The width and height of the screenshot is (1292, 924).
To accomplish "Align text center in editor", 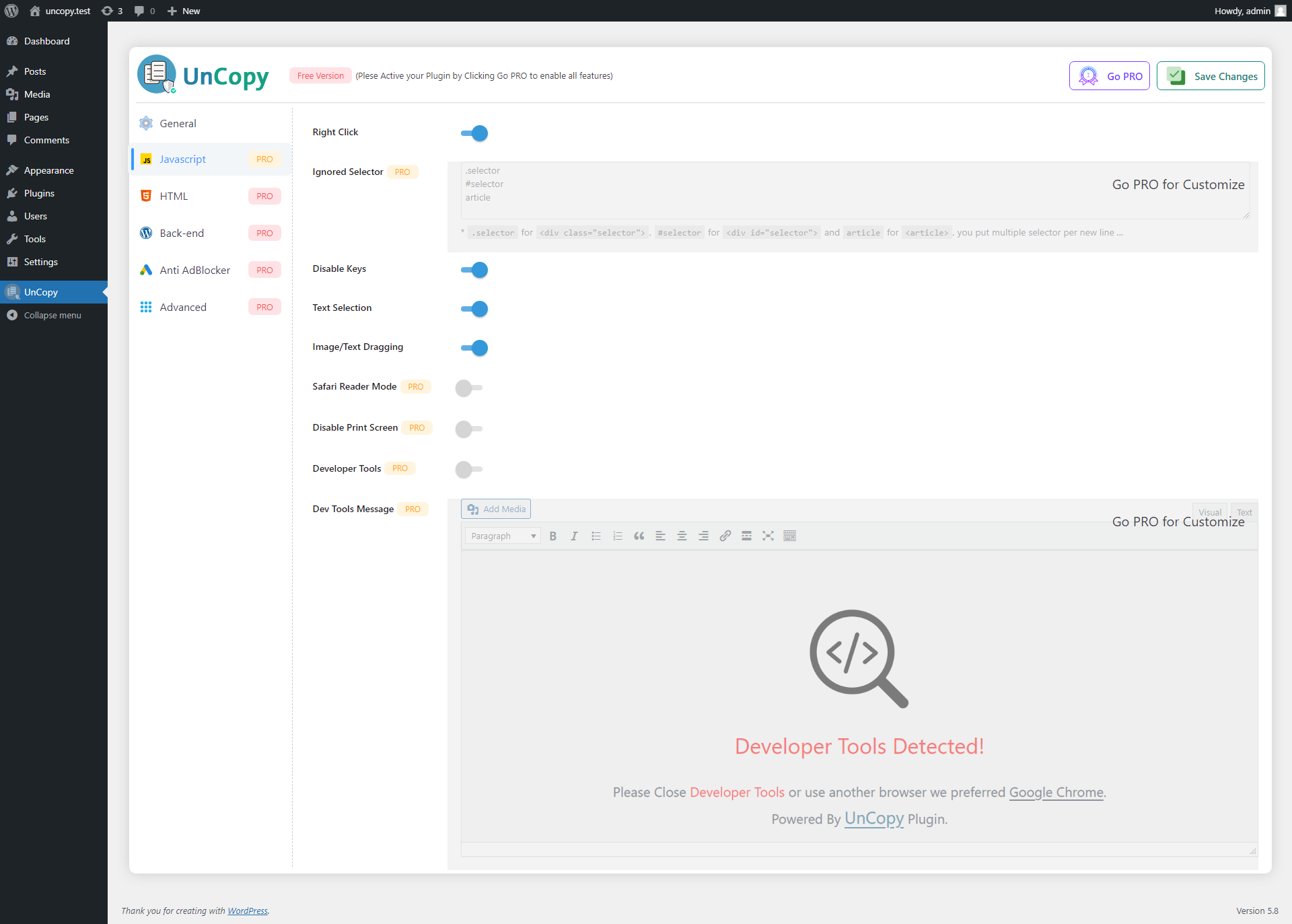I will [682, 536].
